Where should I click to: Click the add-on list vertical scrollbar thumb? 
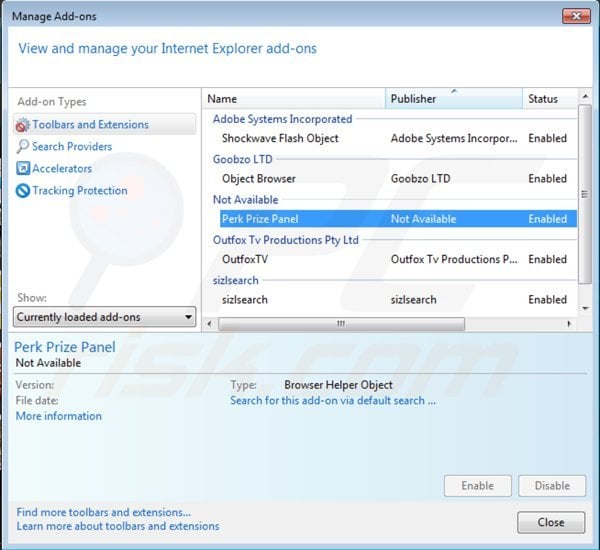click(585, 194)
